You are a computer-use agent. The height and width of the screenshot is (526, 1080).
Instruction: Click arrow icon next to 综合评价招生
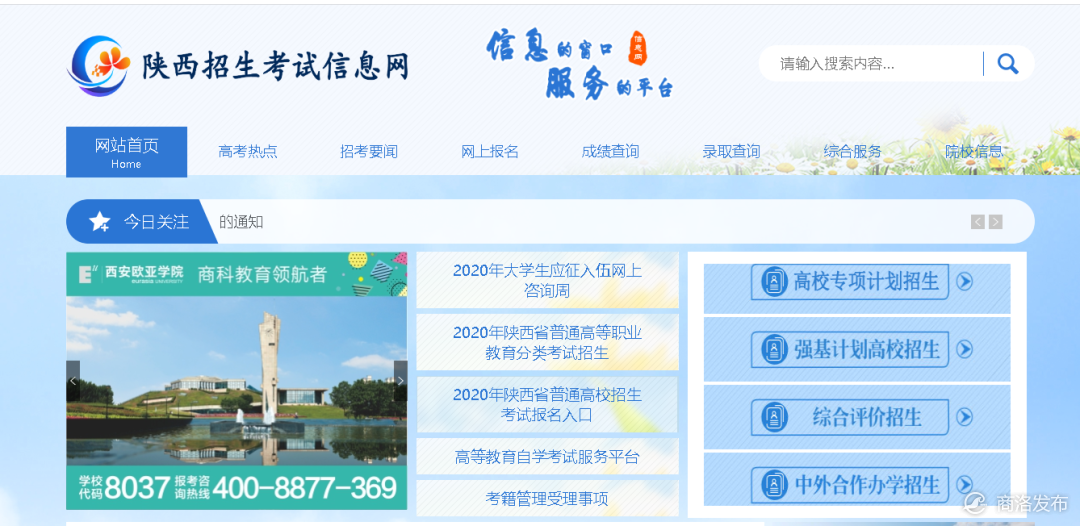965,417
